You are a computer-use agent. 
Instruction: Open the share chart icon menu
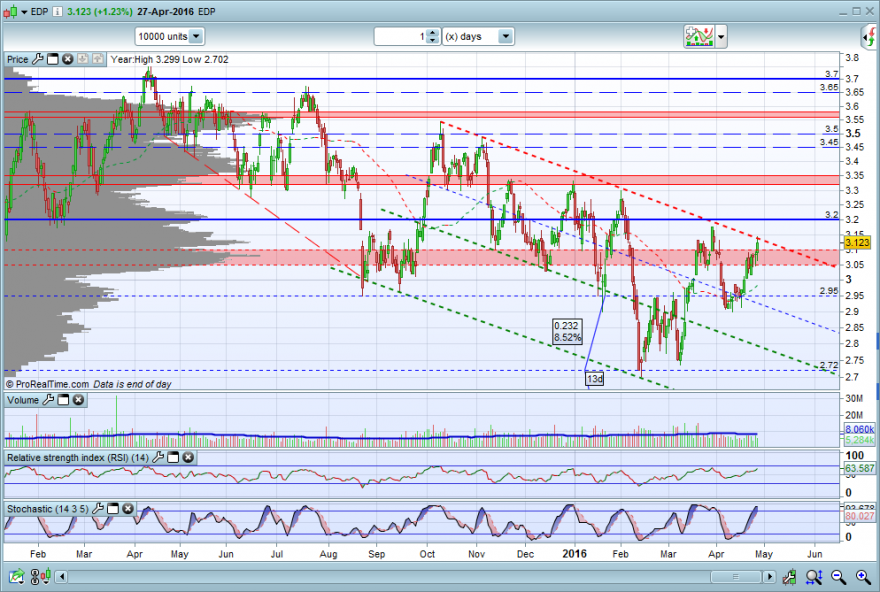(x=16, y=576)
